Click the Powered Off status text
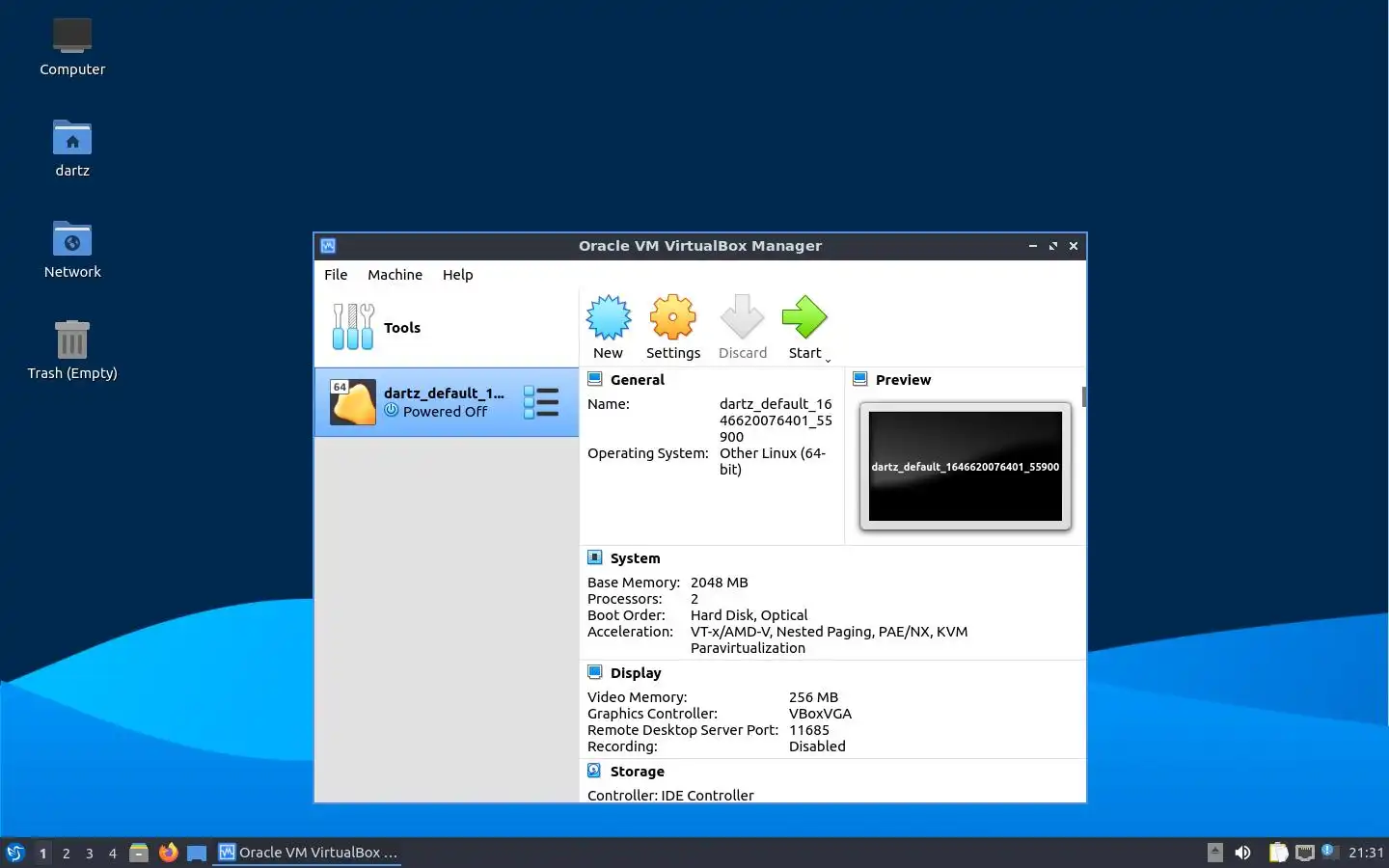This screenshot has width=1389, height=868. [x=445, y=412]
